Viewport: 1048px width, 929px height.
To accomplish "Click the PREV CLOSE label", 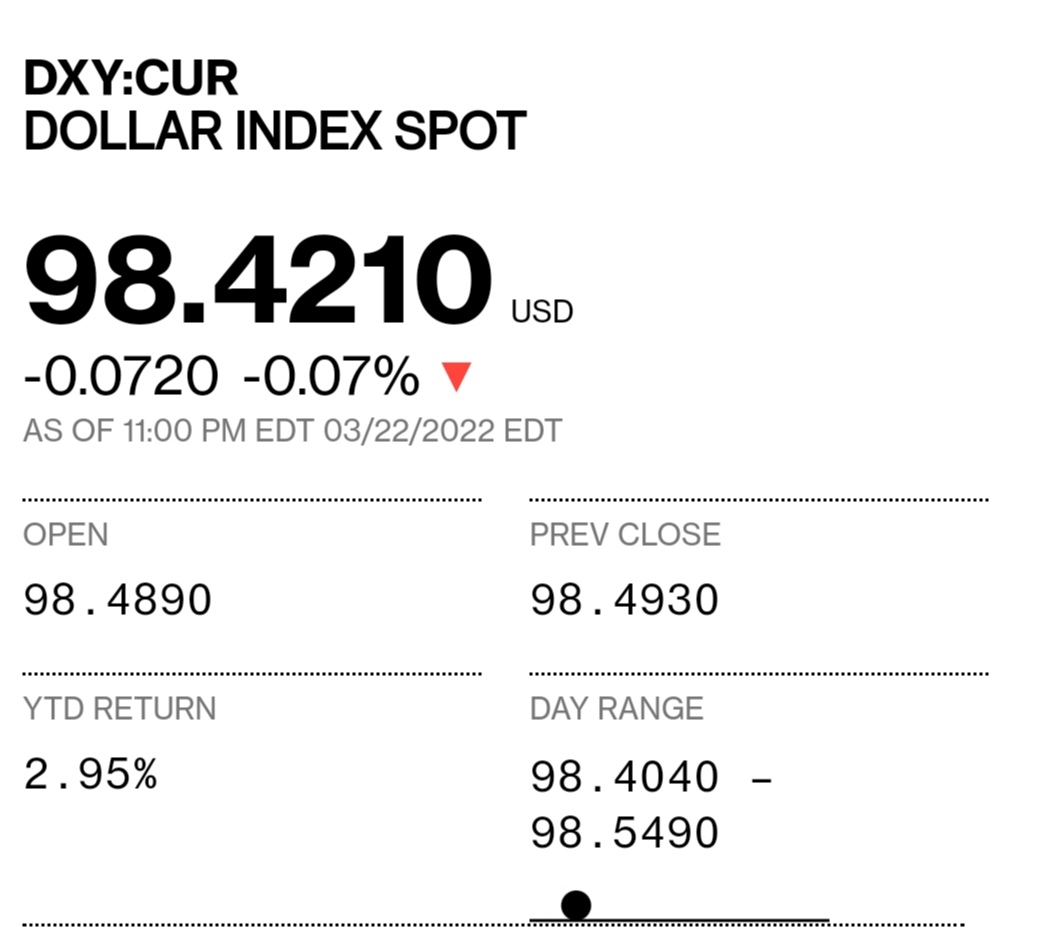I will coord(625,535).
